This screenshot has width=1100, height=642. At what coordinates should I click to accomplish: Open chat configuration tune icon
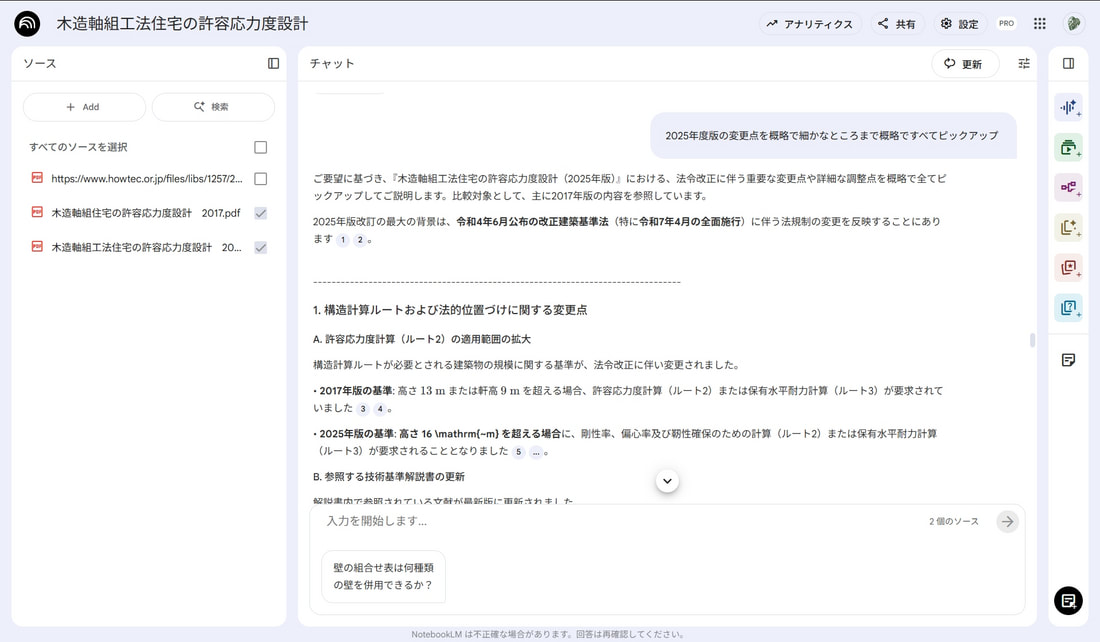click(x=1024, y=63)
